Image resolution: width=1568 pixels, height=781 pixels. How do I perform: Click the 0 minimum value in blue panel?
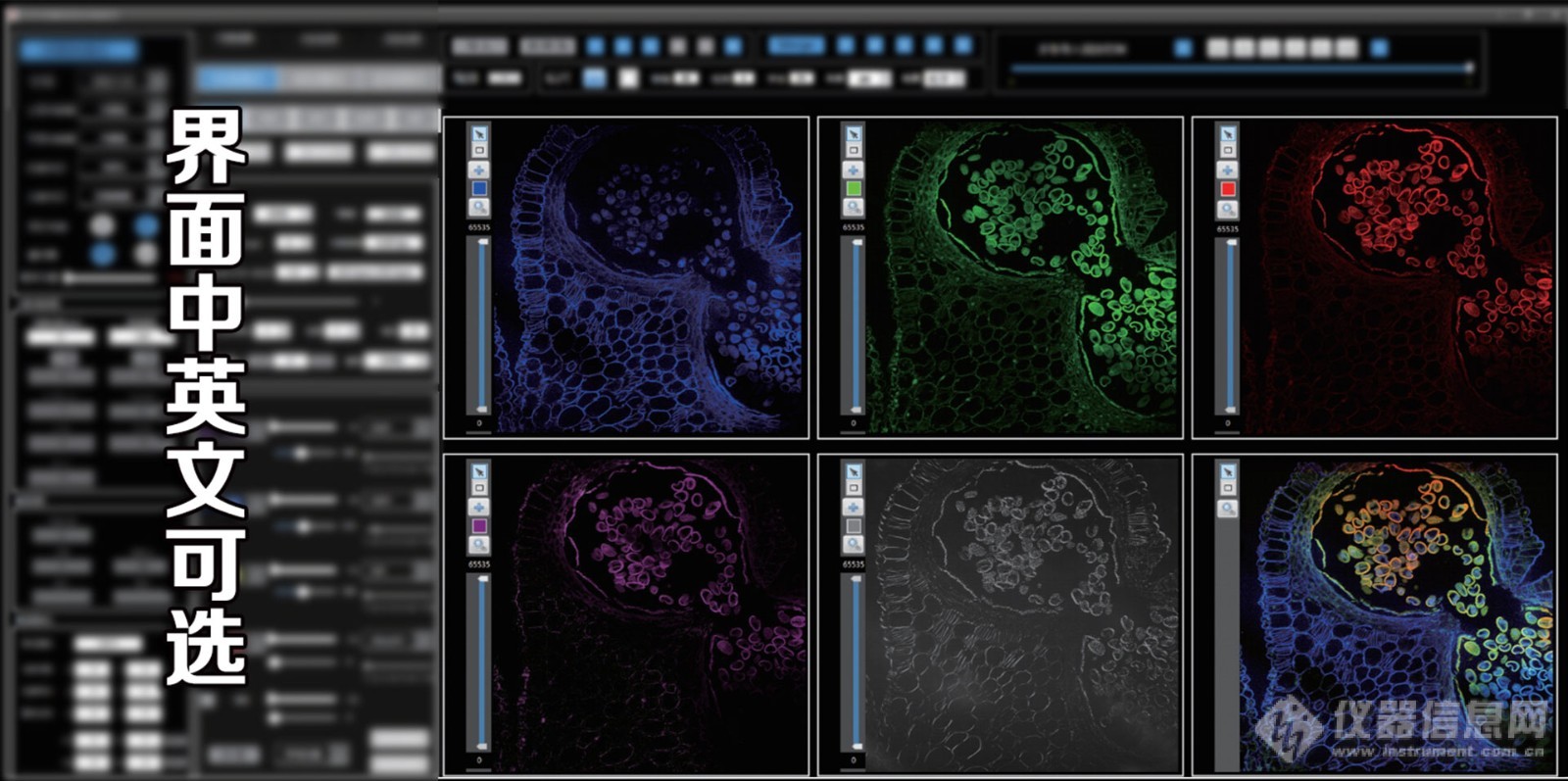[x=479, y=423]
